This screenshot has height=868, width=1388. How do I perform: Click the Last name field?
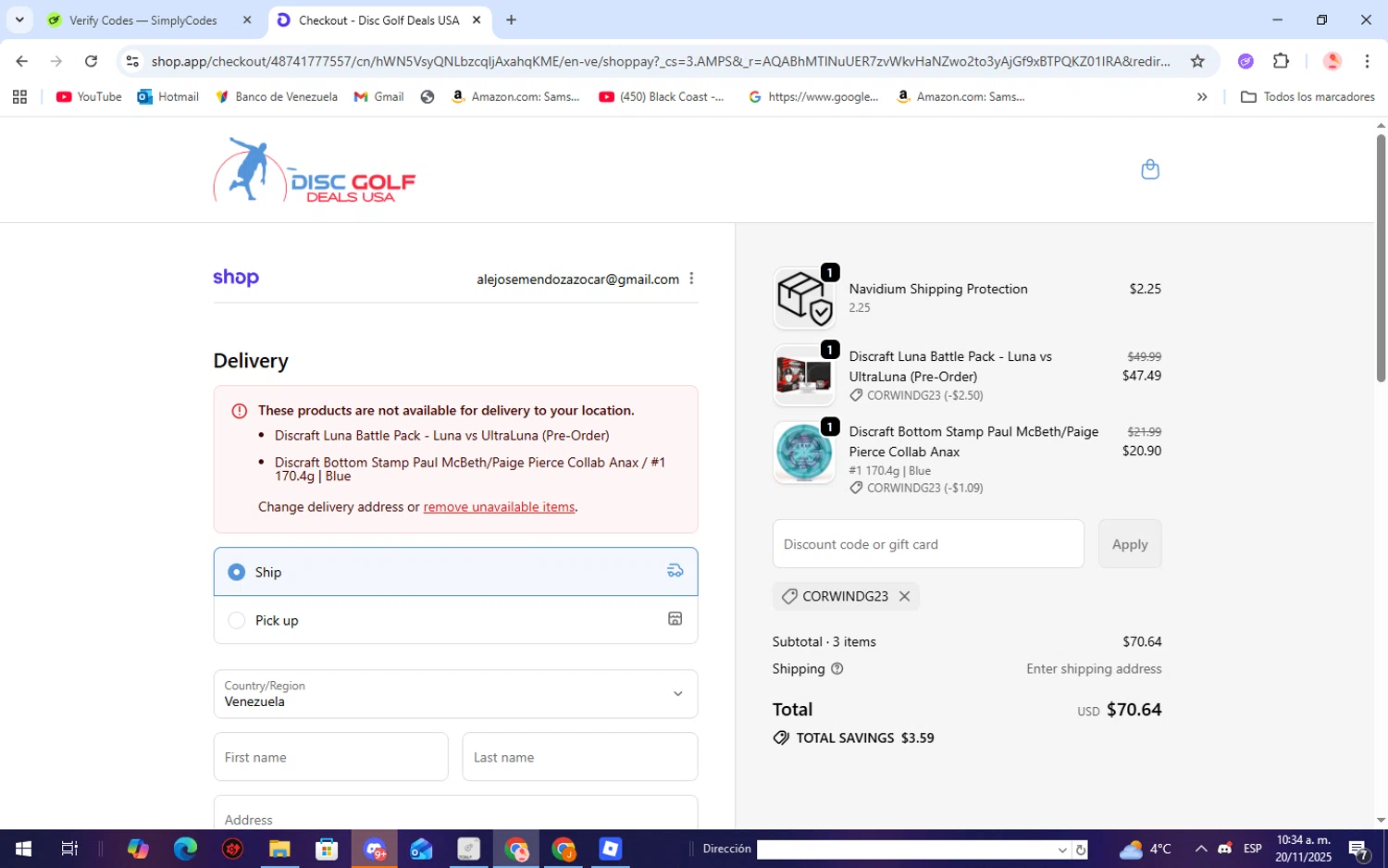pyautogui.click(x=580, y=757)
